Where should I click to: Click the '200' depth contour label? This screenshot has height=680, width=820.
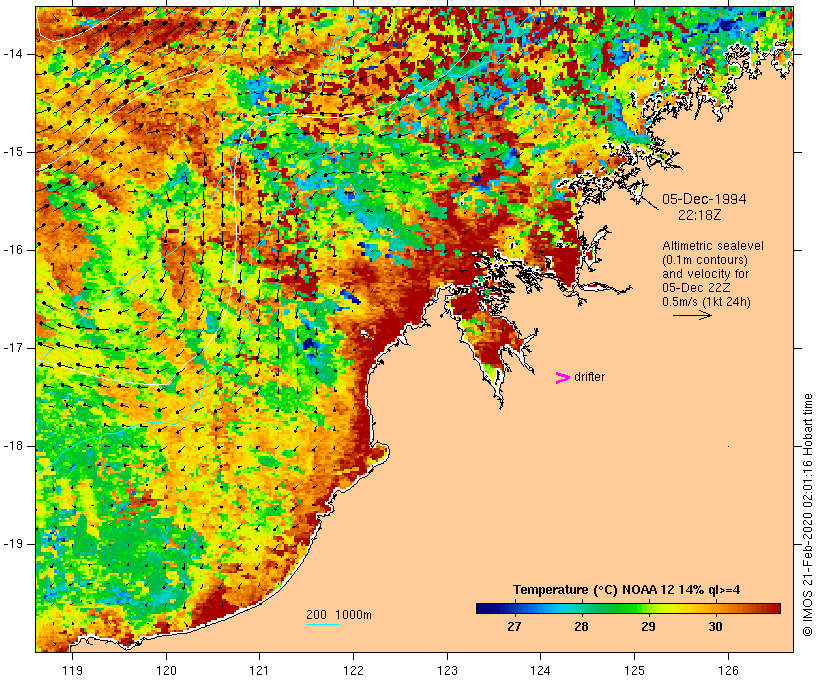[x=316, y=615]
